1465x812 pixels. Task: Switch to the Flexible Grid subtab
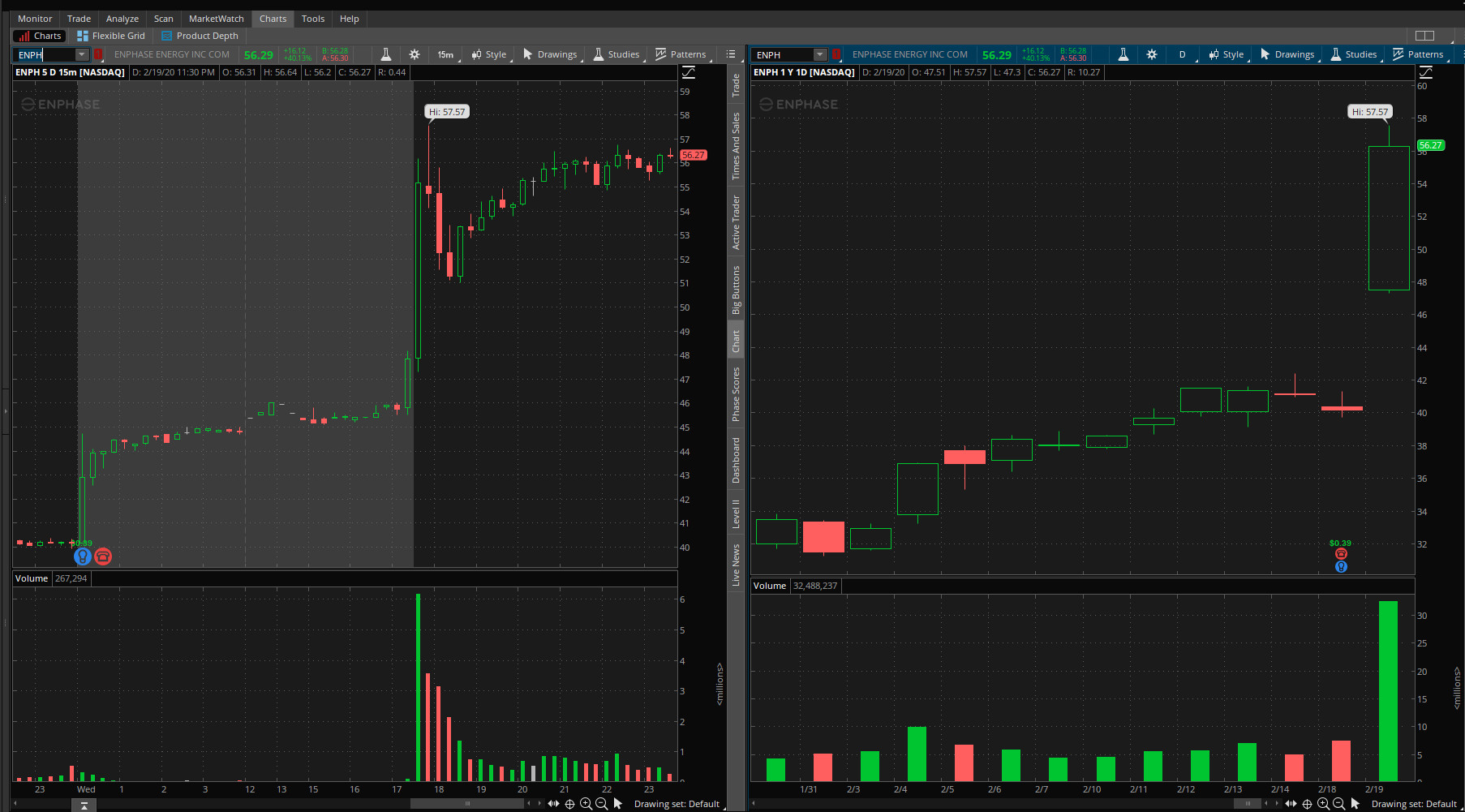pyautogui.click(x=111, y=36)
